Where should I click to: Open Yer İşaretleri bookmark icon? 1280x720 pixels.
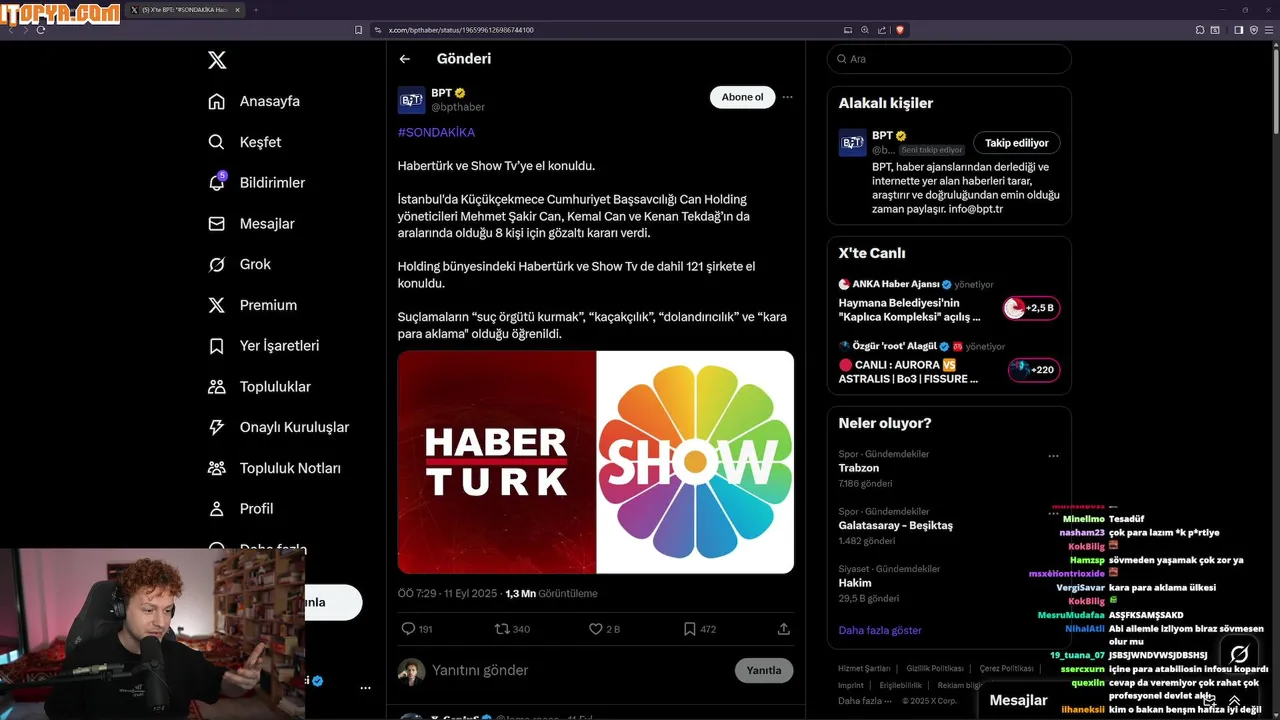[x=216, y=346]
